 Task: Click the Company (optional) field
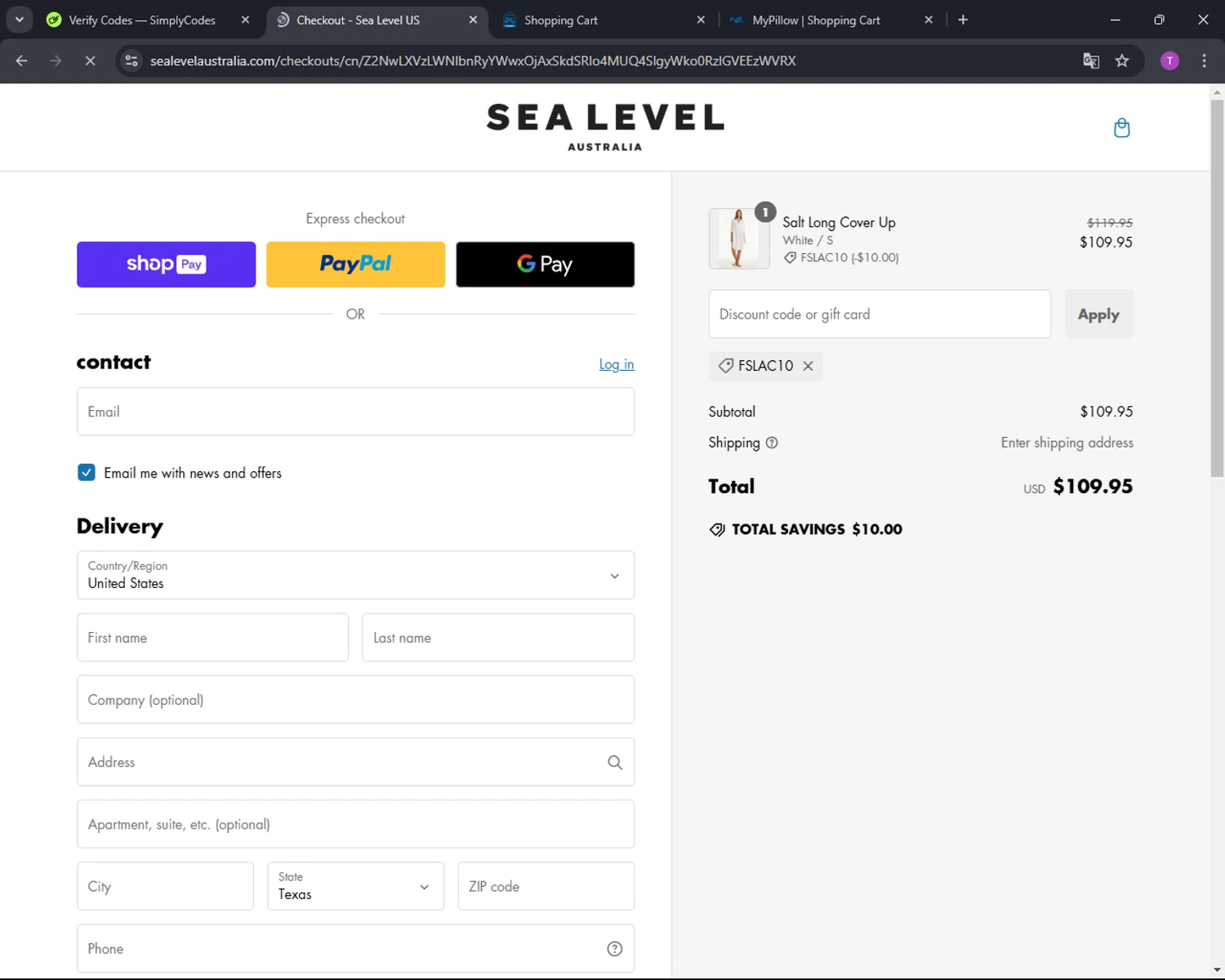(x=355, y=700)
